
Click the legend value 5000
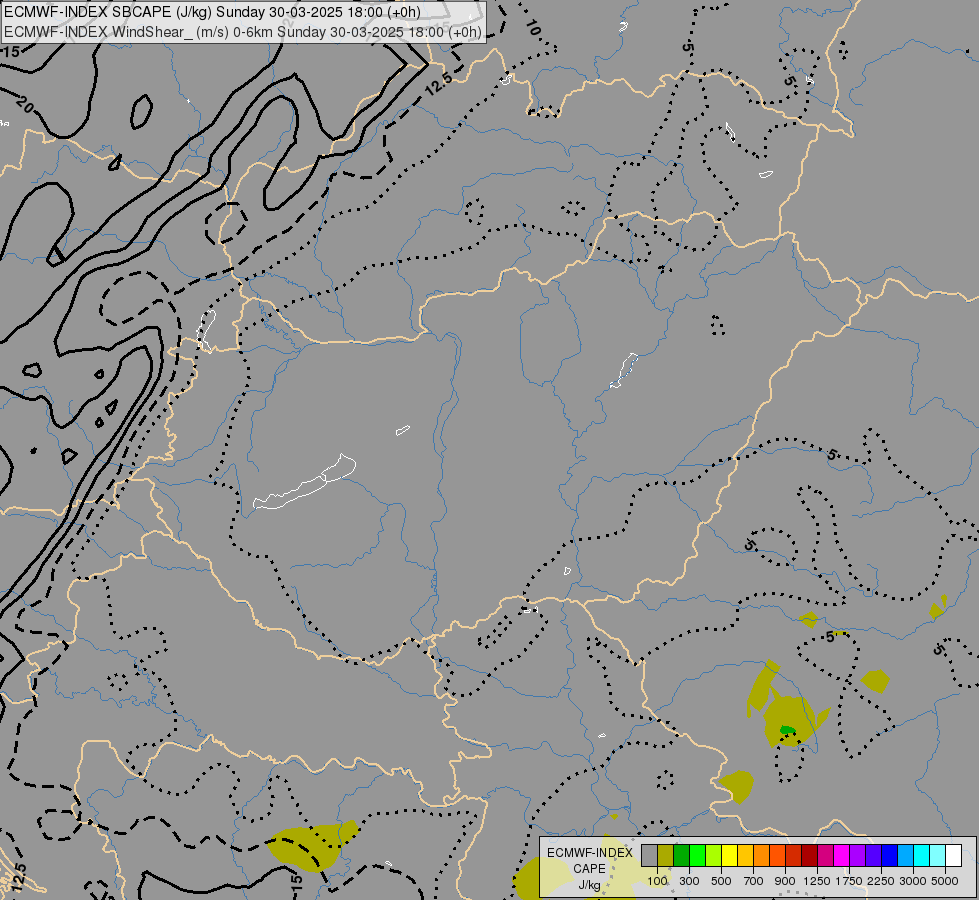tap(945, 881)
